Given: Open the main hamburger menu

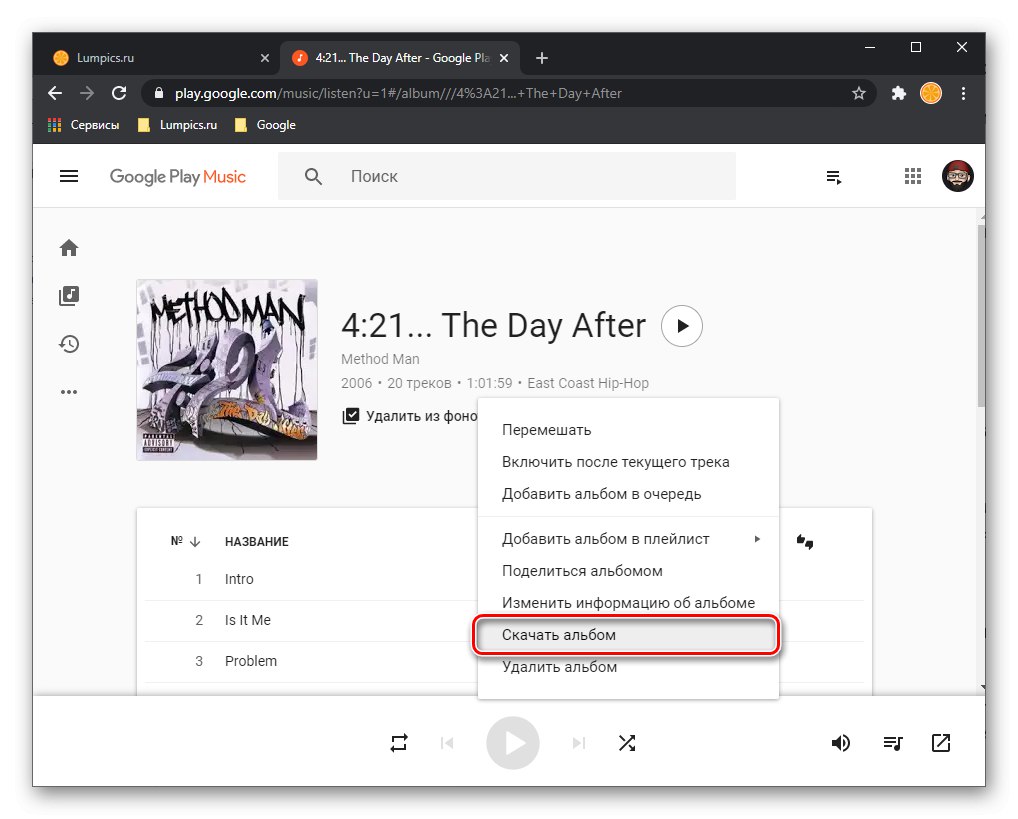Looking at the screenshot, I should (x=69, y=176).
